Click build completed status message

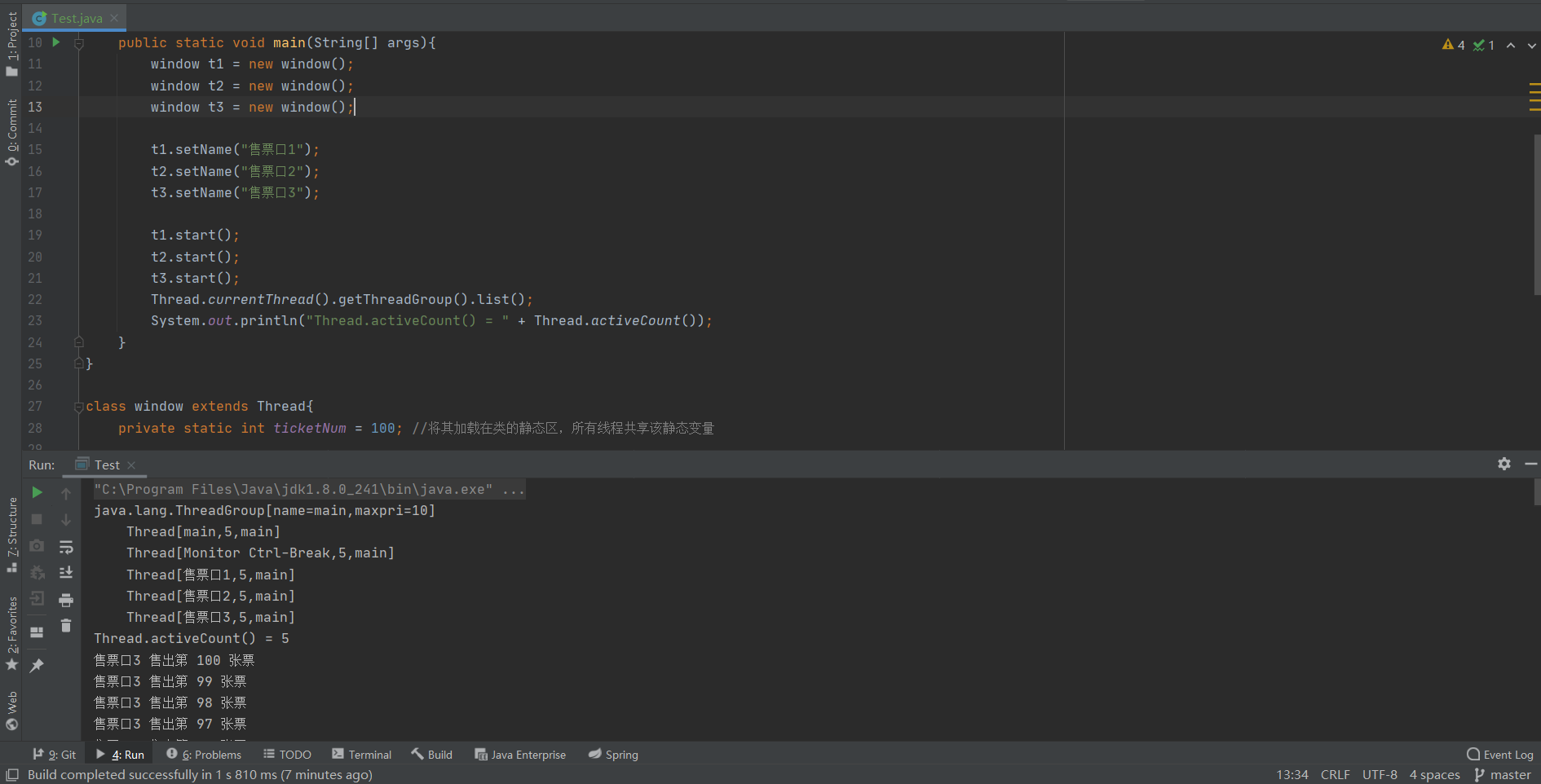point(200,775)
